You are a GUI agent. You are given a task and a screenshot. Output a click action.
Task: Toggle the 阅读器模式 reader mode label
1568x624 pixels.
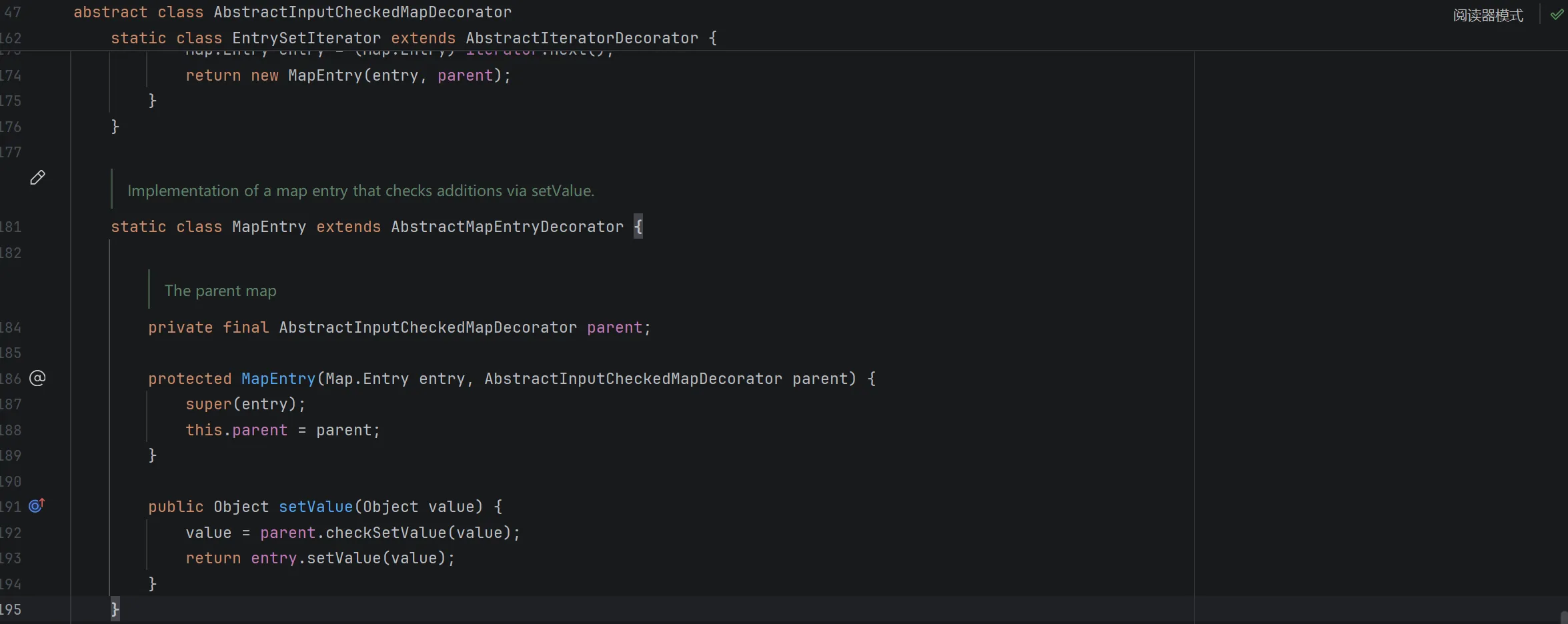tap(1487, 15)
